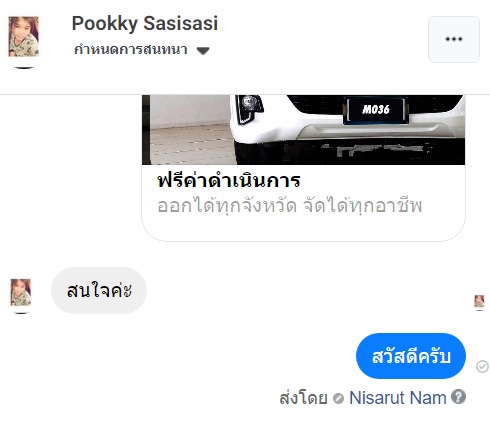Open Pookky Sasisasi's large profile picture in header

(23, 37)
